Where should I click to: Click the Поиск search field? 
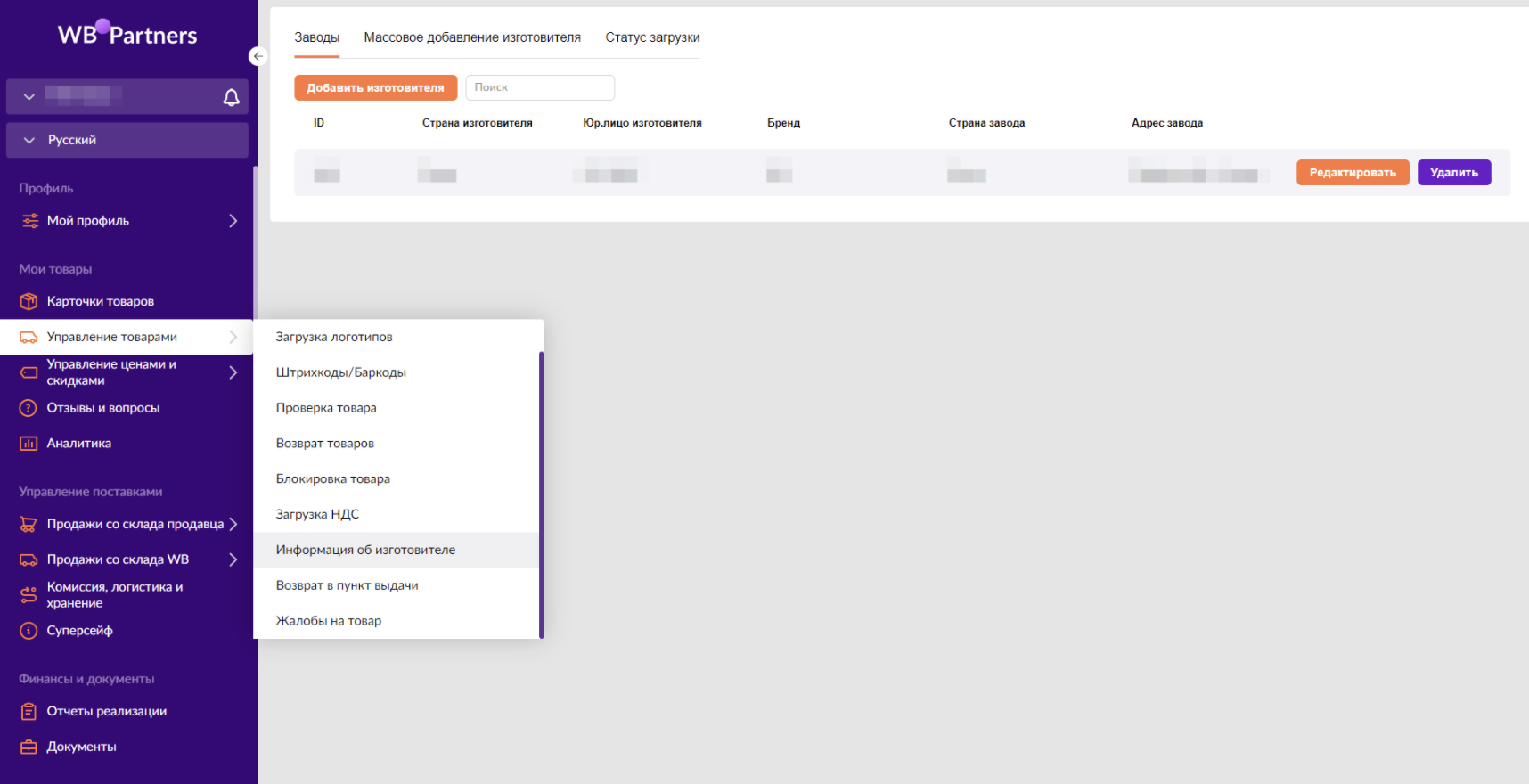tap(540, 87)
